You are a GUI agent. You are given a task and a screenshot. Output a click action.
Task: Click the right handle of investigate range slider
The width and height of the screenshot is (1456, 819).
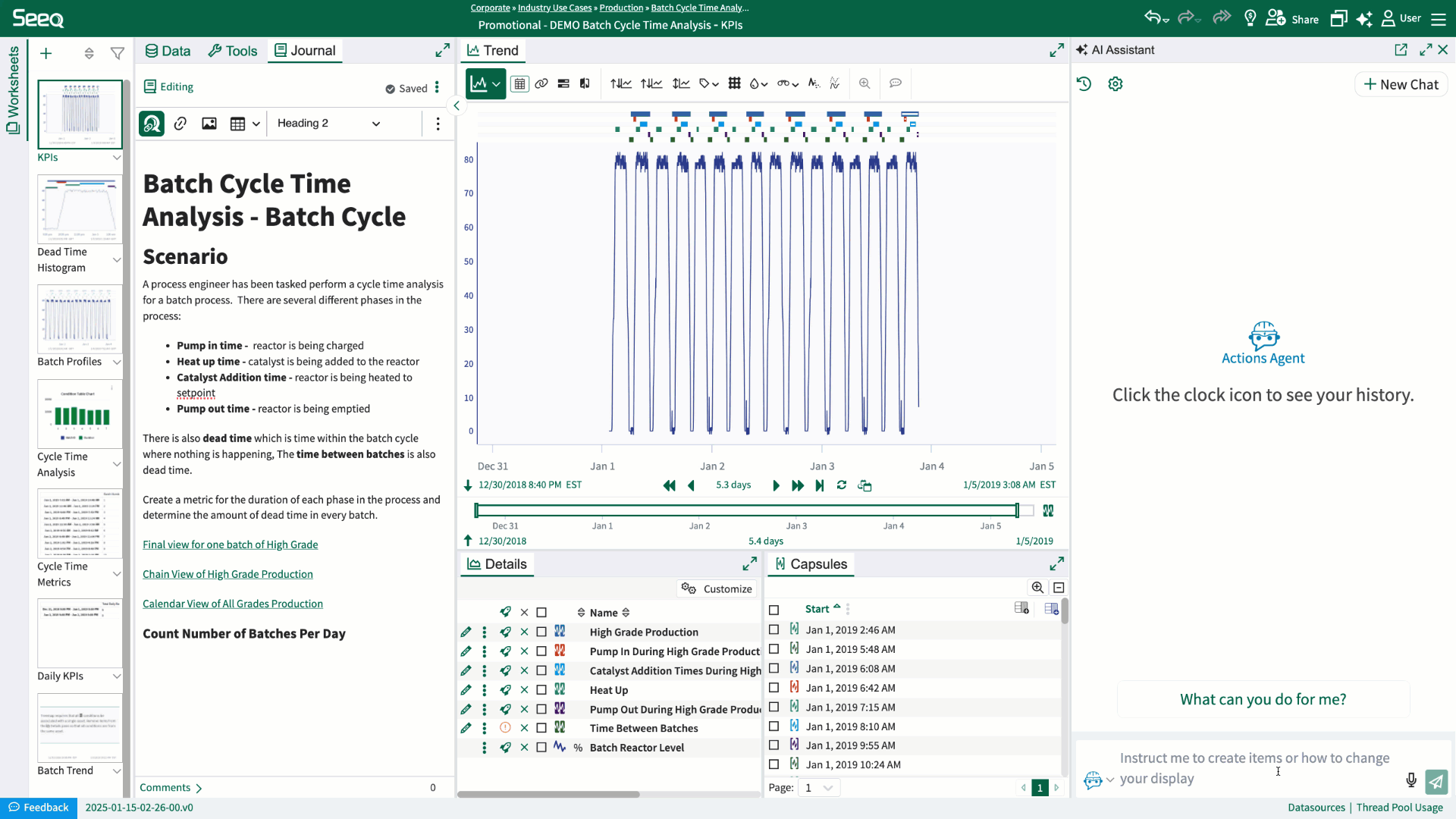[1017, 510]
